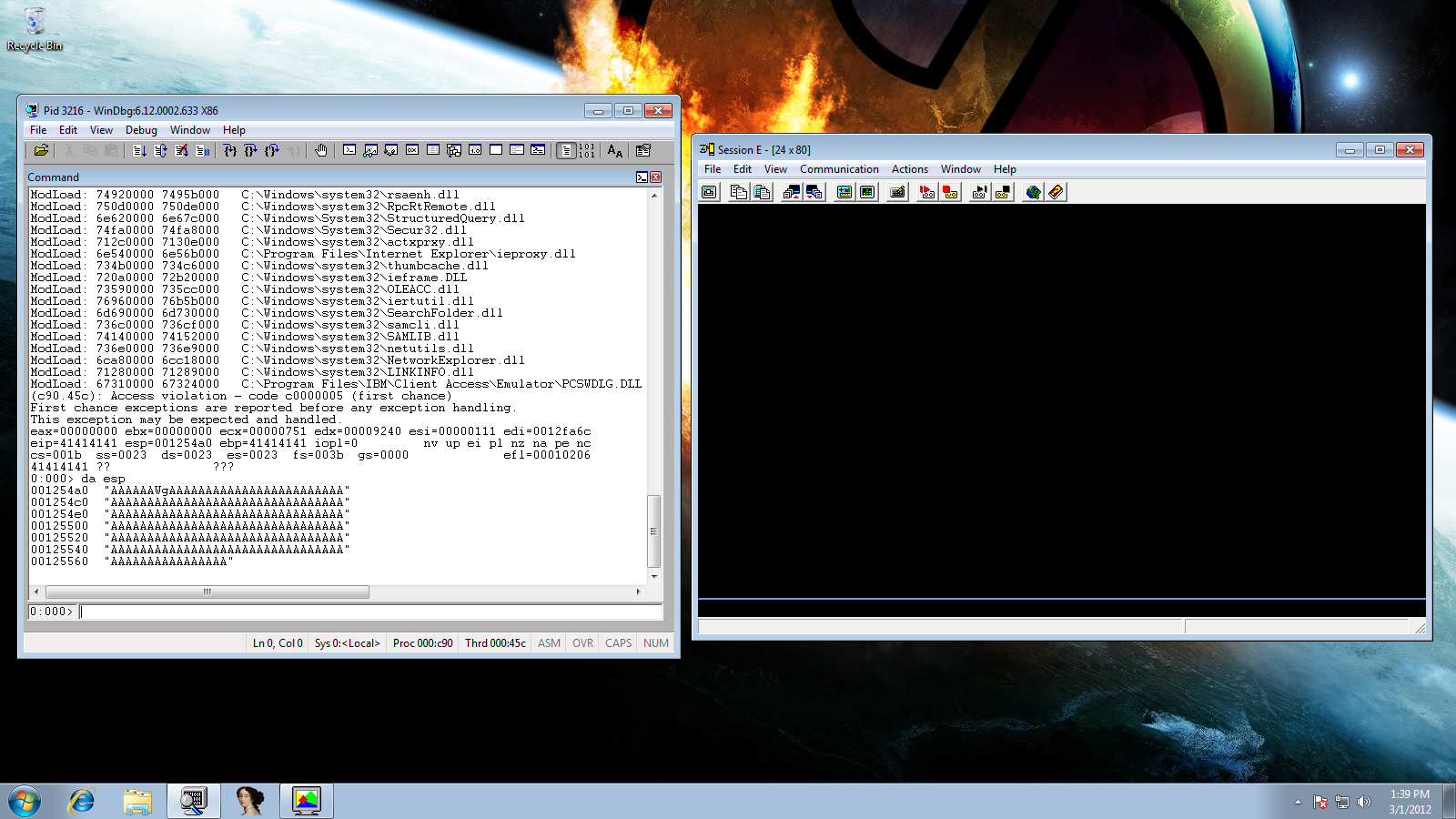Click the Step Over icon in WinDbg
Screen dimensions: 1456x819
250,151
